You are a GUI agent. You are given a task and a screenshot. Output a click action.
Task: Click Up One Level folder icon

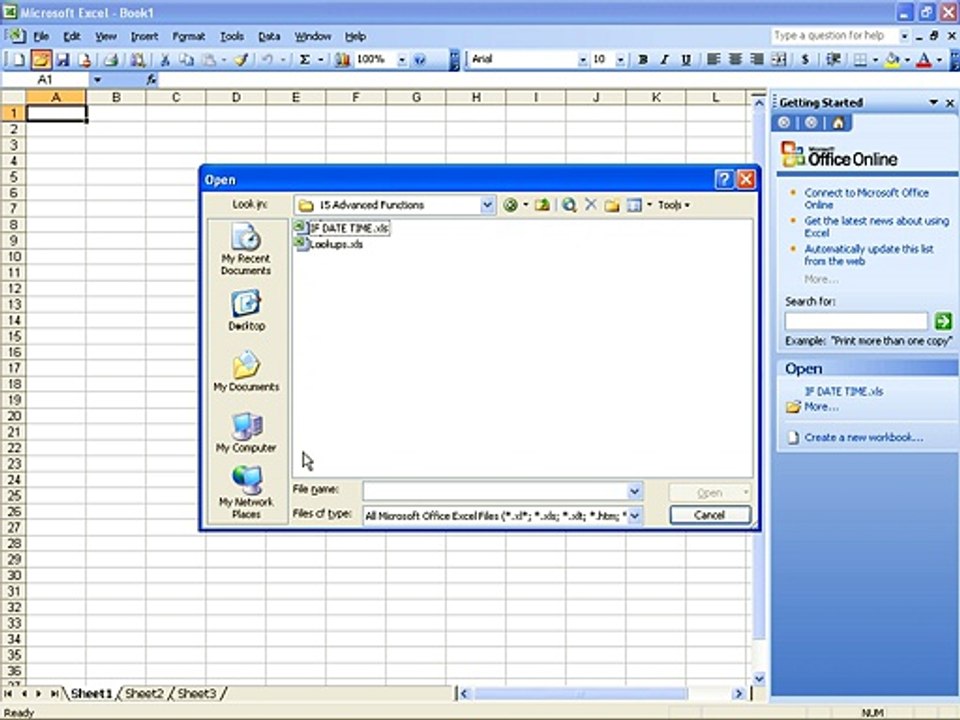[x=542, y=205]
